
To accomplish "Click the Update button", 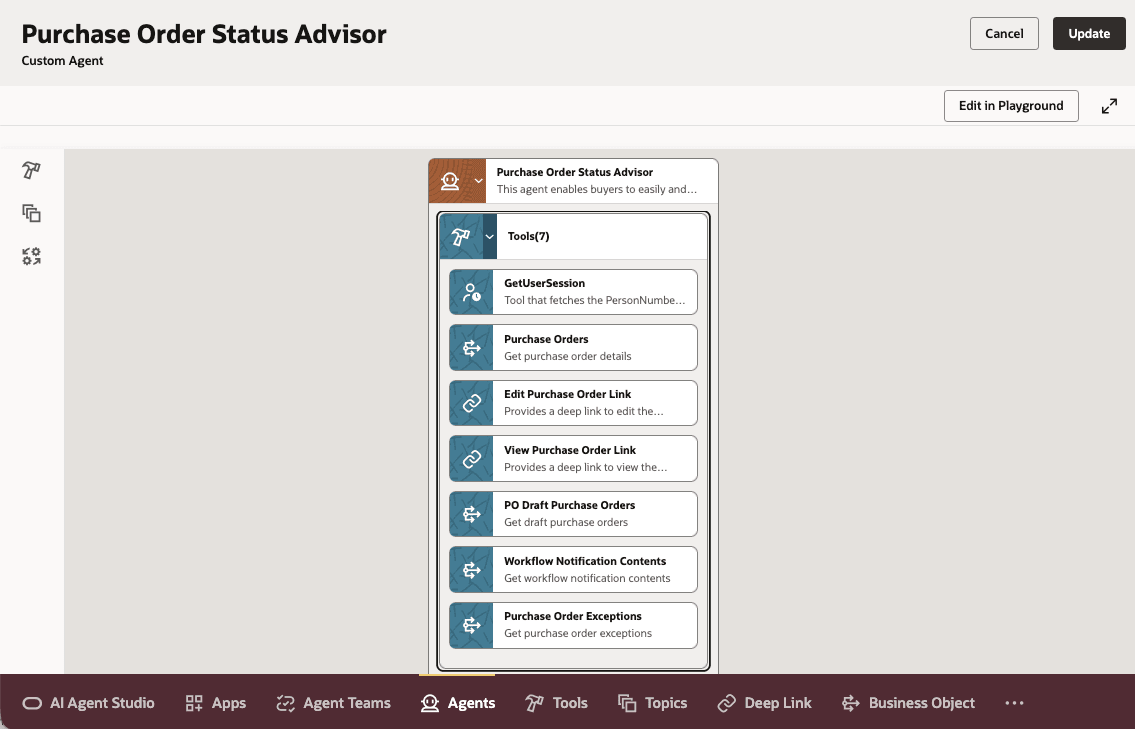I will 1089,33.
